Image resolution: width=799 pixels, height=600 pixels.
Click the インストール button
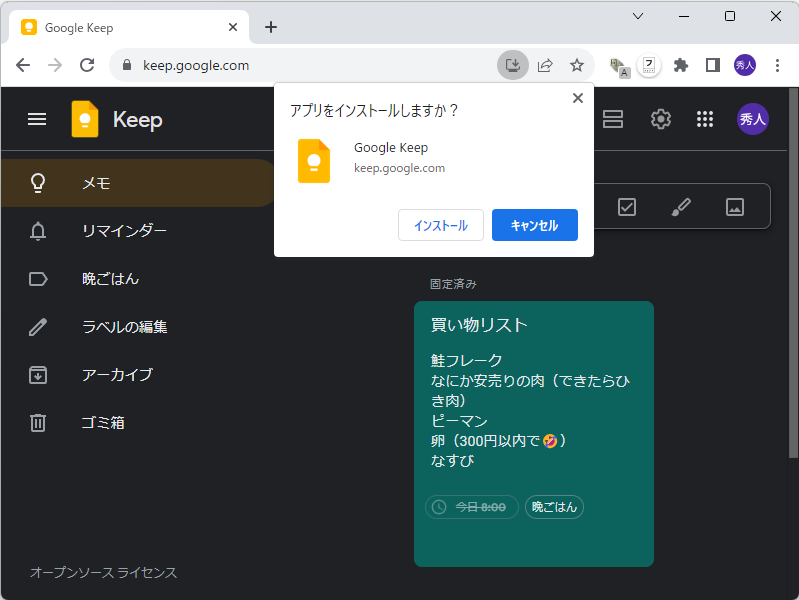[x=441, y=225]
